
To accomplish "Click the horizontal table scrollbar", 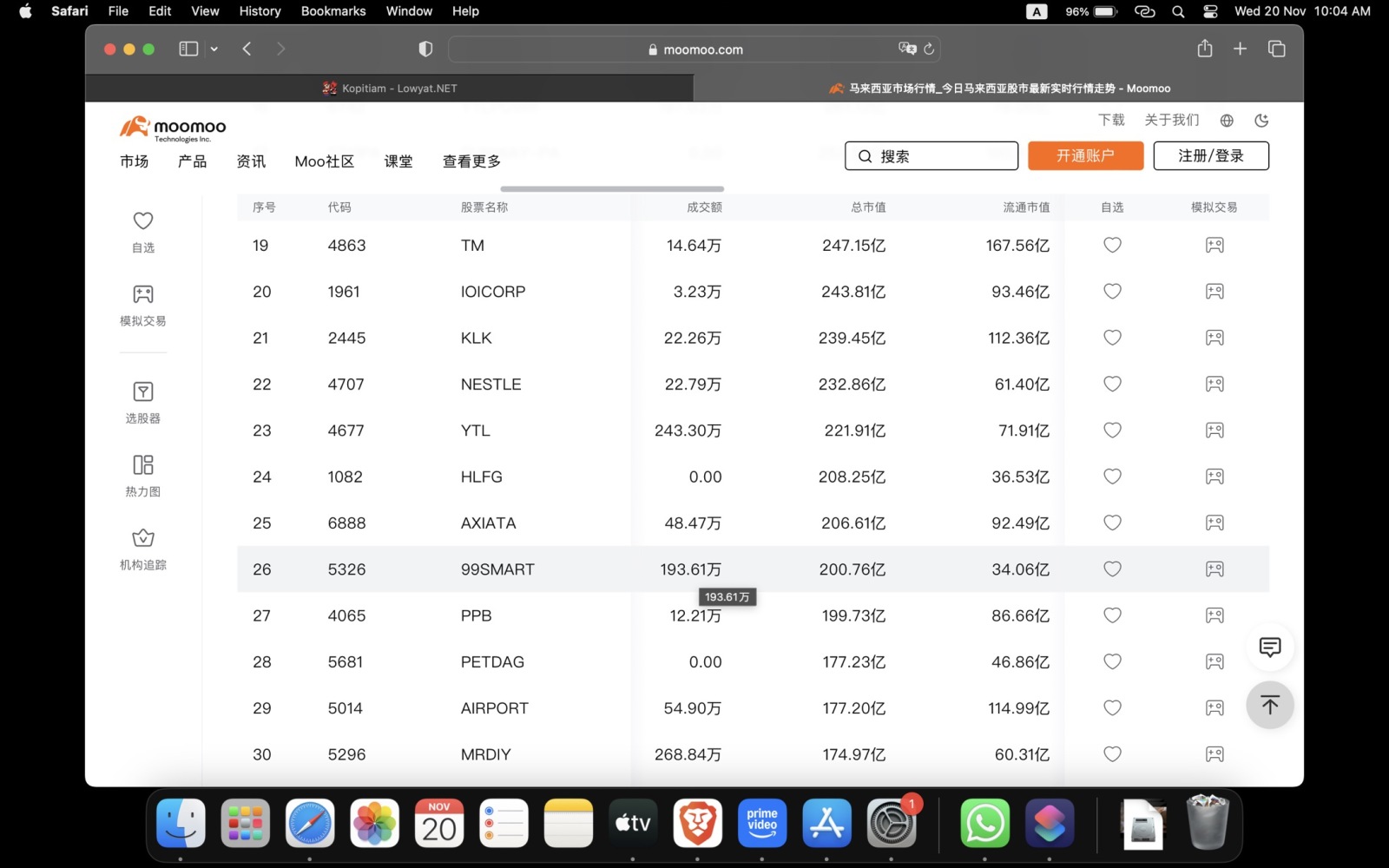I will [x=612, y=188].
